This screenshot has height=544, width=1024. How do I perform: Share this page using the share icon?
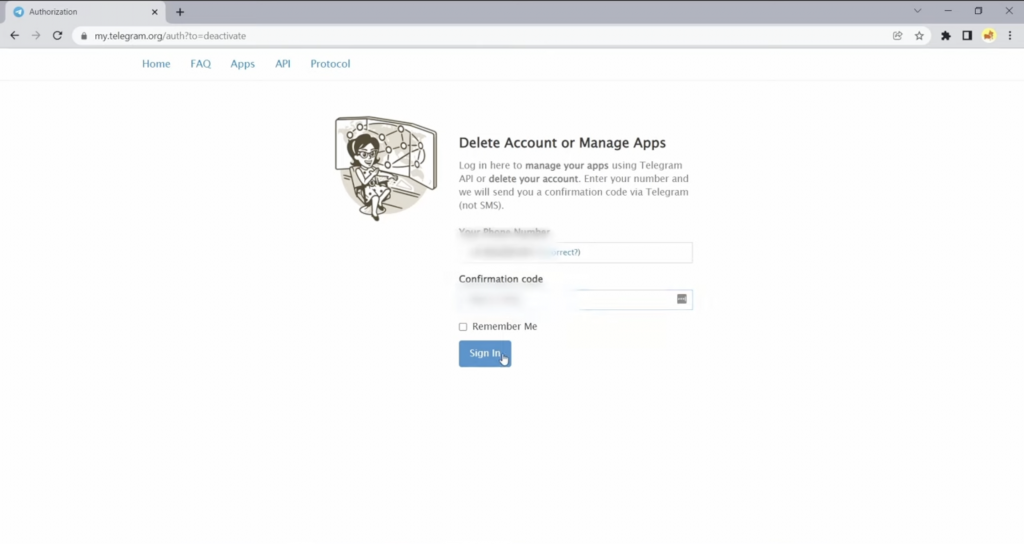(897, 36)
